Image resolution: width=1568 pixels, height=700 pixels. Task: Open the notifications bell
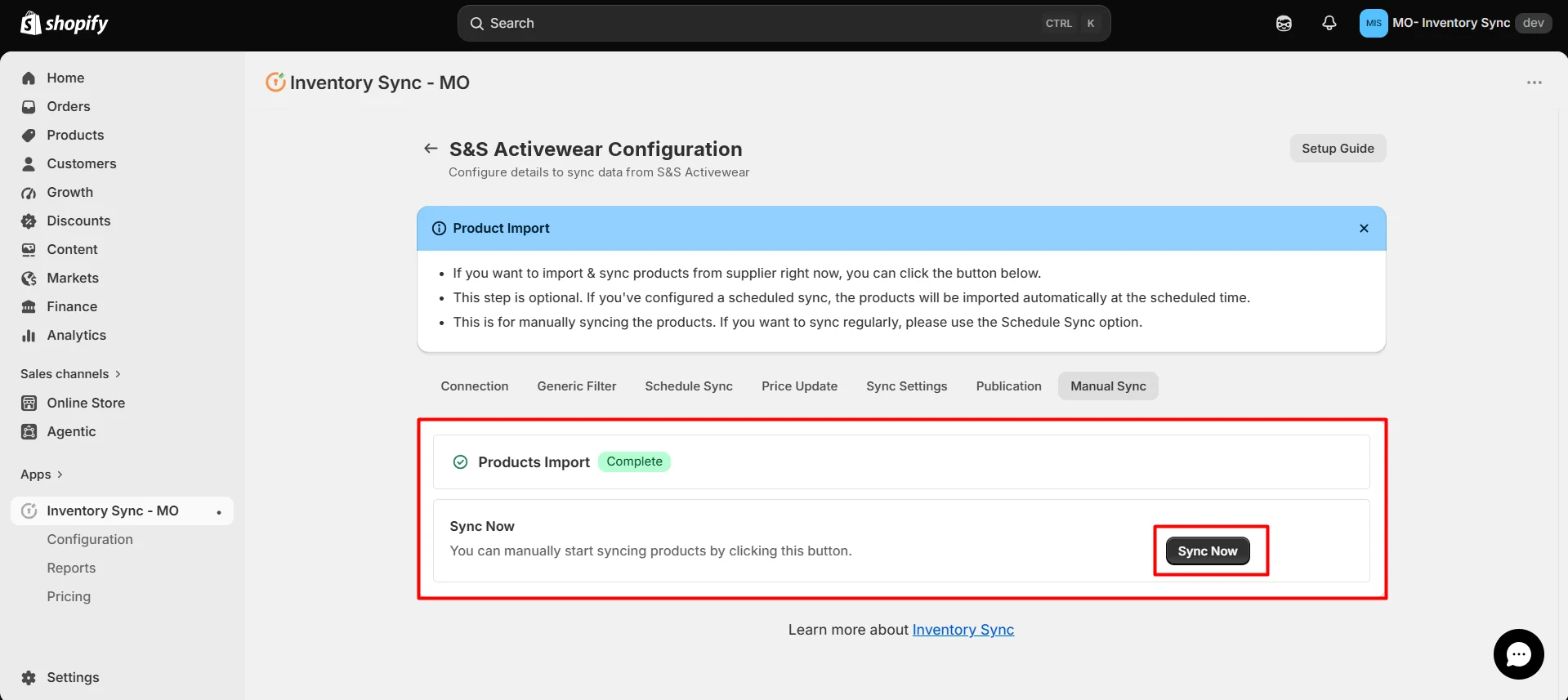(x=1329, y=23)
